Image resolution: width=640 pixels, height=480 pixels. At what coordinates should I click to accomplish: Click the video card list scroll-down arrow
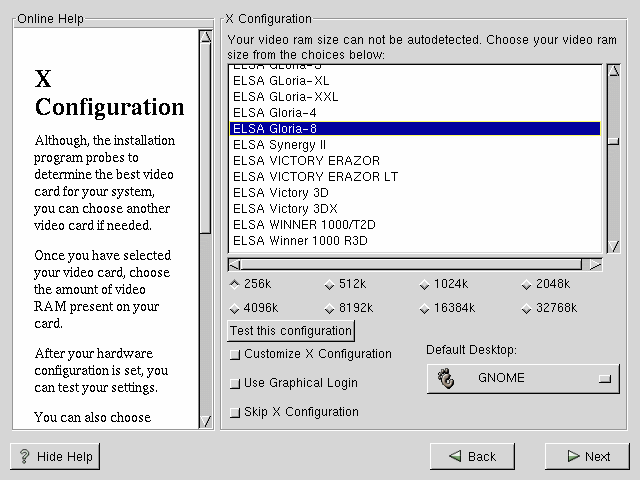pyautogui.click(x=612, y=246)
